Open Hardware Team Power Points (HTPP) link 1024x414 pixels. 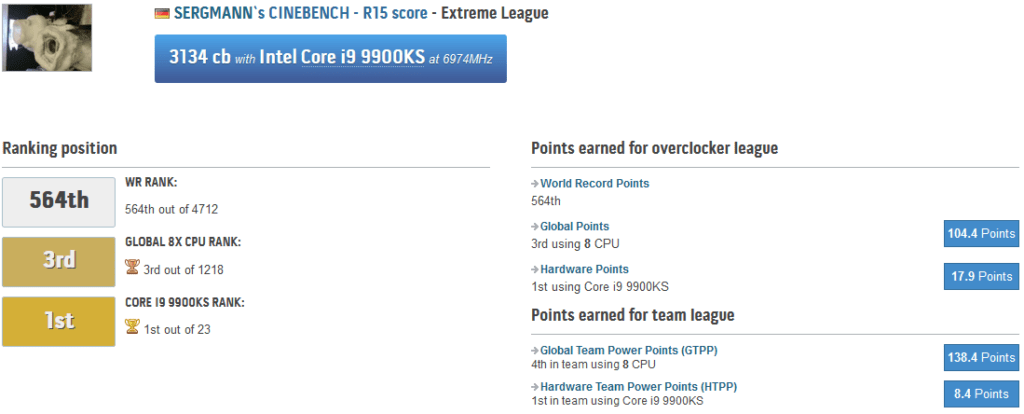point(639,387)
